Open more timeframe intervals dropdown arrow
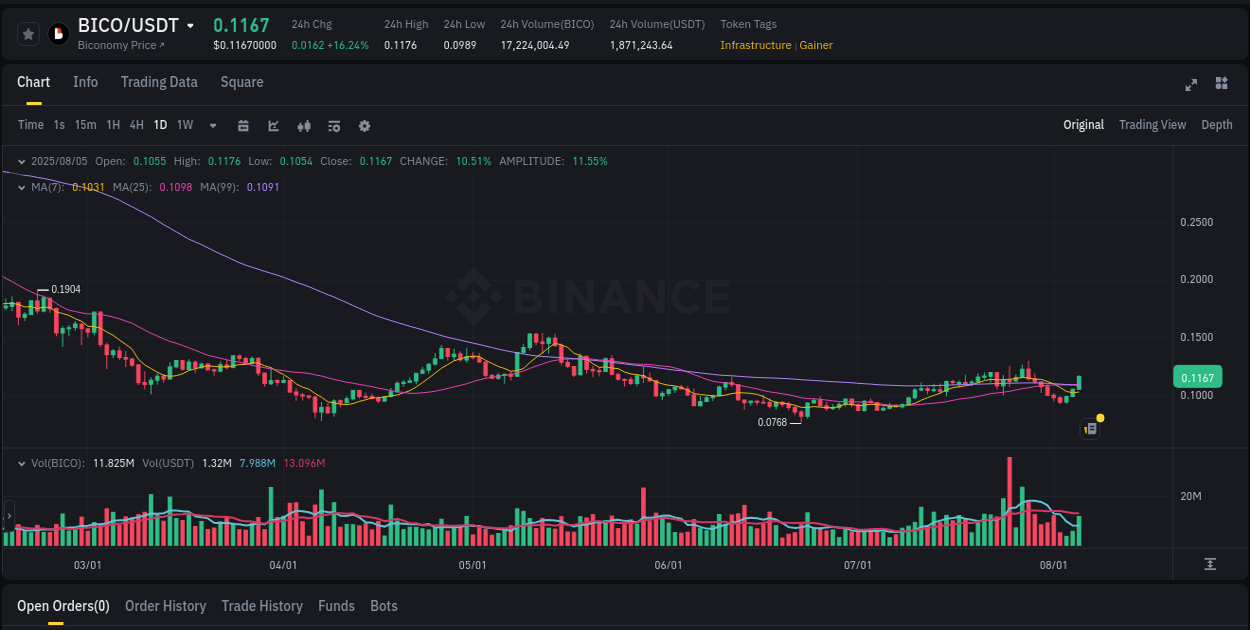The image size is (1250, 630). coord(212,126)
